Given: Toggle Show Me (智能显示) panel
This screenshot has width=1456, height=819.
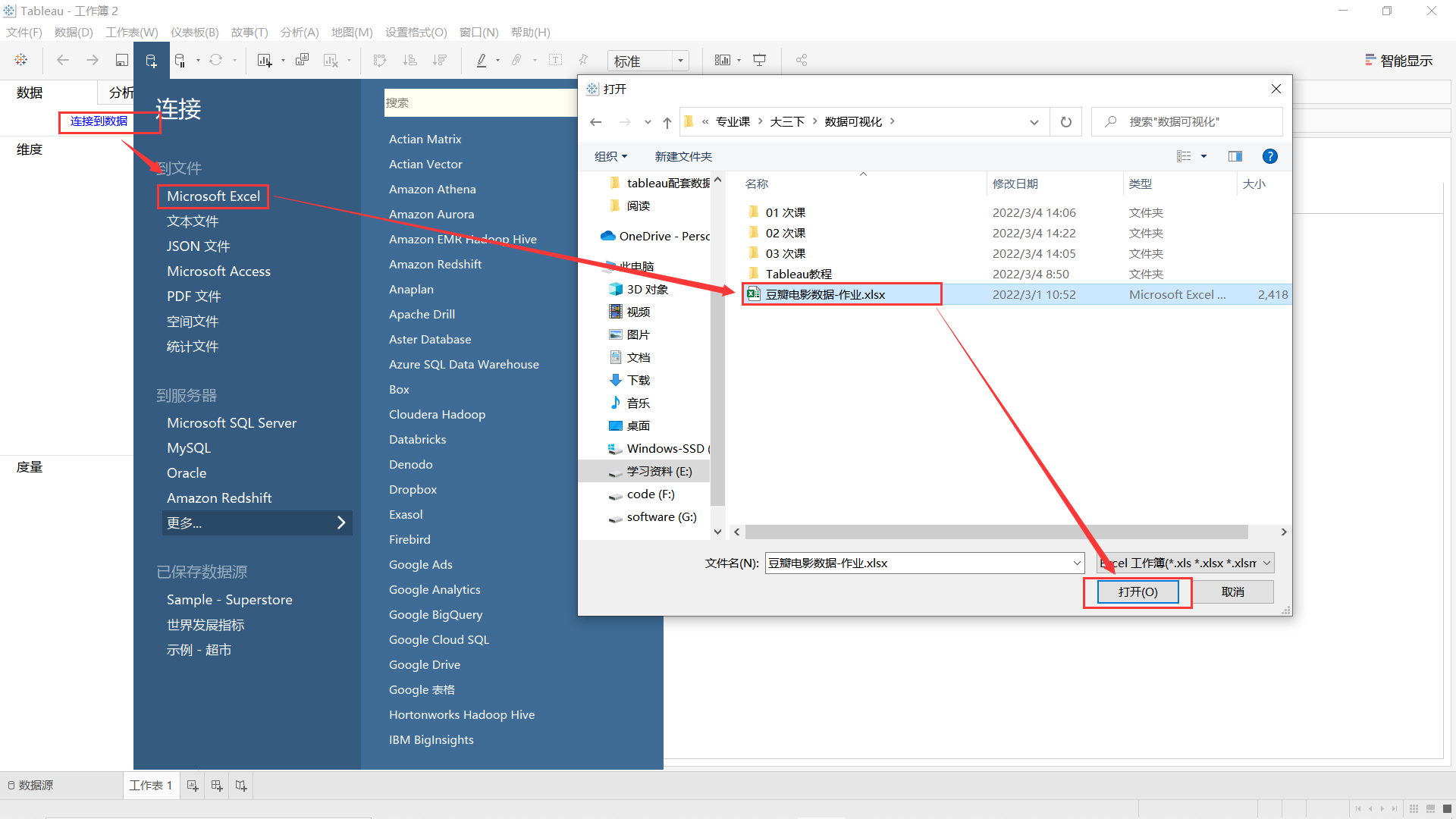Looking at the screenshot, I should 1398,61.
